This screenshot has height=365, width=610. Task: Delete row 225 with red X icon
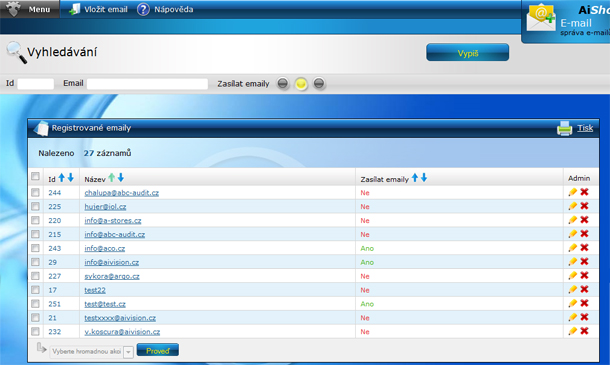pos(584,206)
